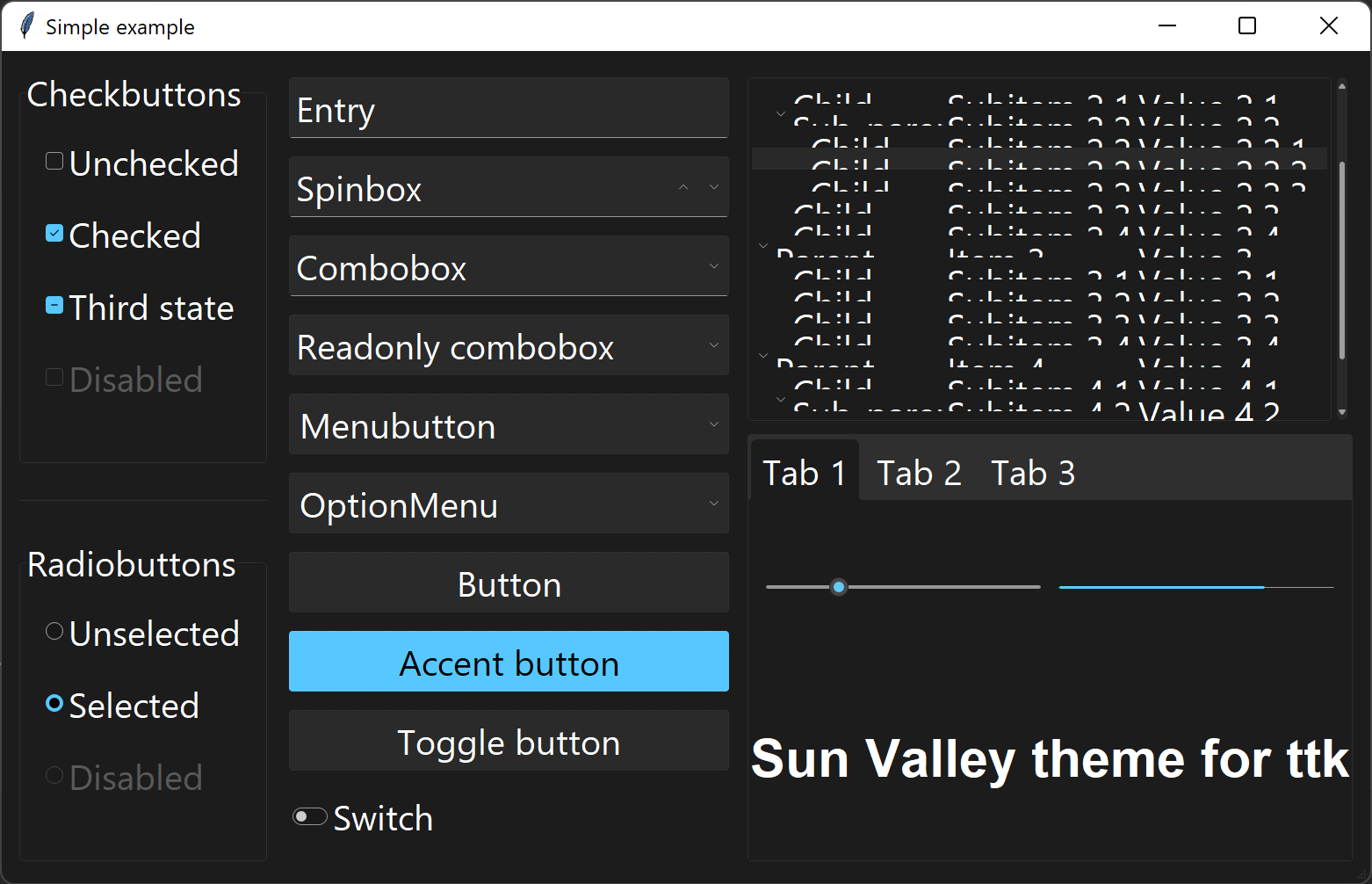Switch to Tab 3
Image resolution: width=1372 pixels, height=884 pixels.
1033,473
